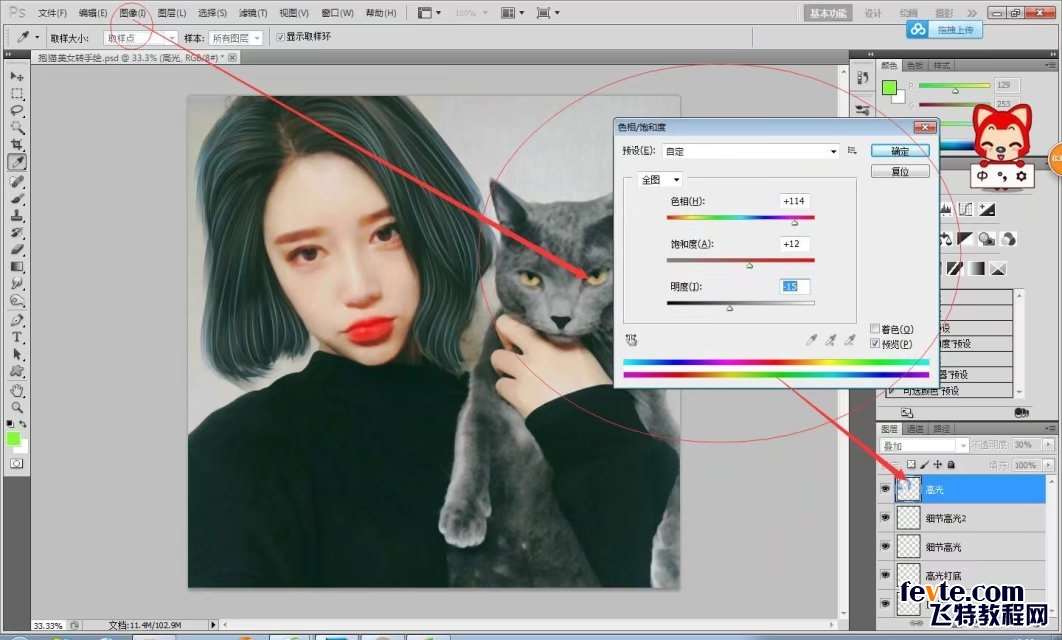This screenshot has width=1062, height=640.
Task: Hide the 细节高光 layer
Action: (x=885, y=546)
